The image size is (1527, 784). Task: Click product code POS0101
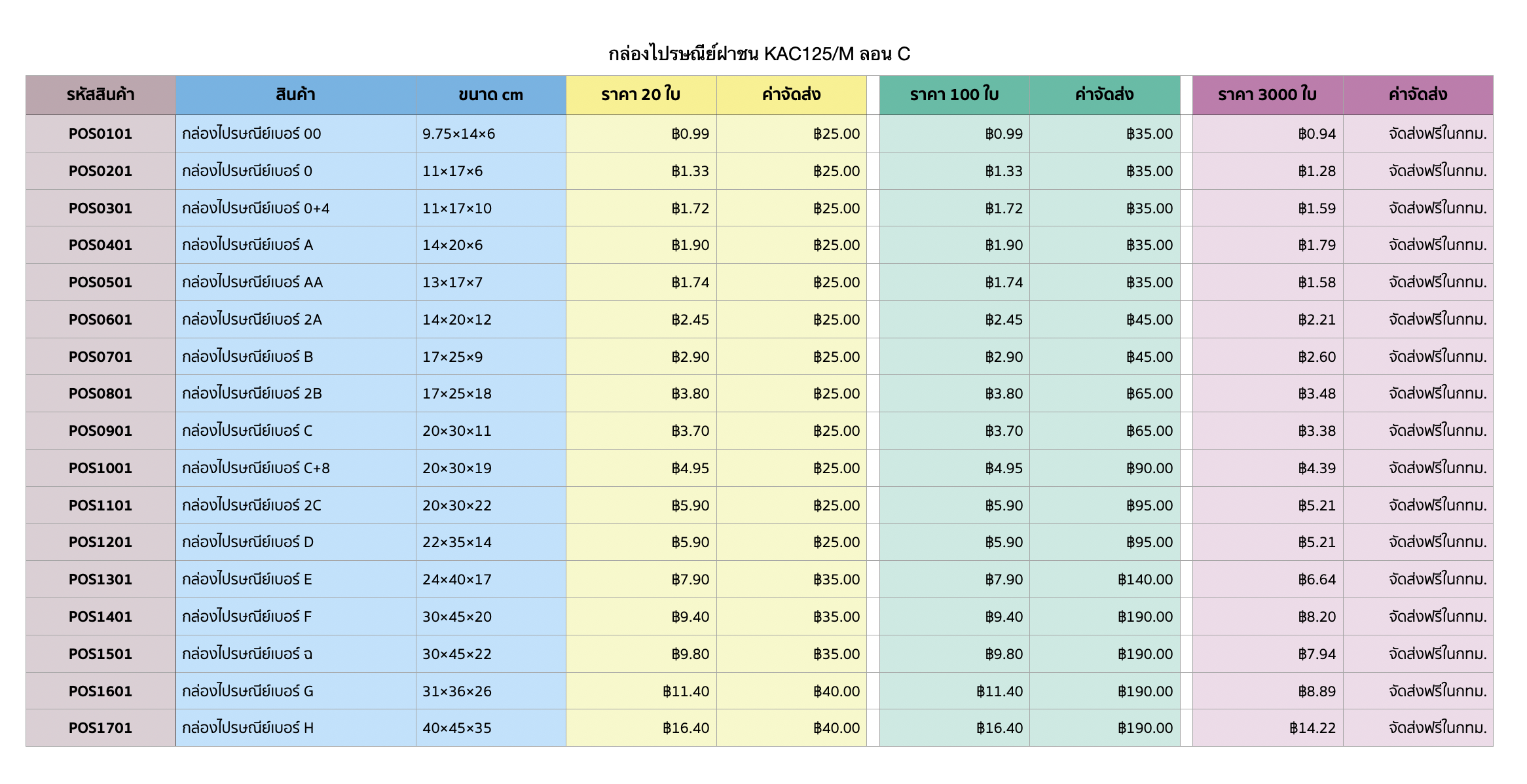[100, 134]
